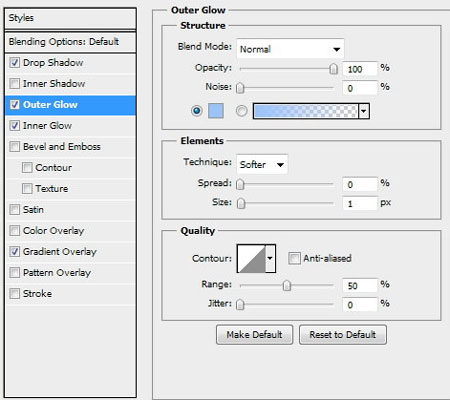Click the Size value field
The image size is (450, 400).
pyautogui.click(x=360, y=203)
